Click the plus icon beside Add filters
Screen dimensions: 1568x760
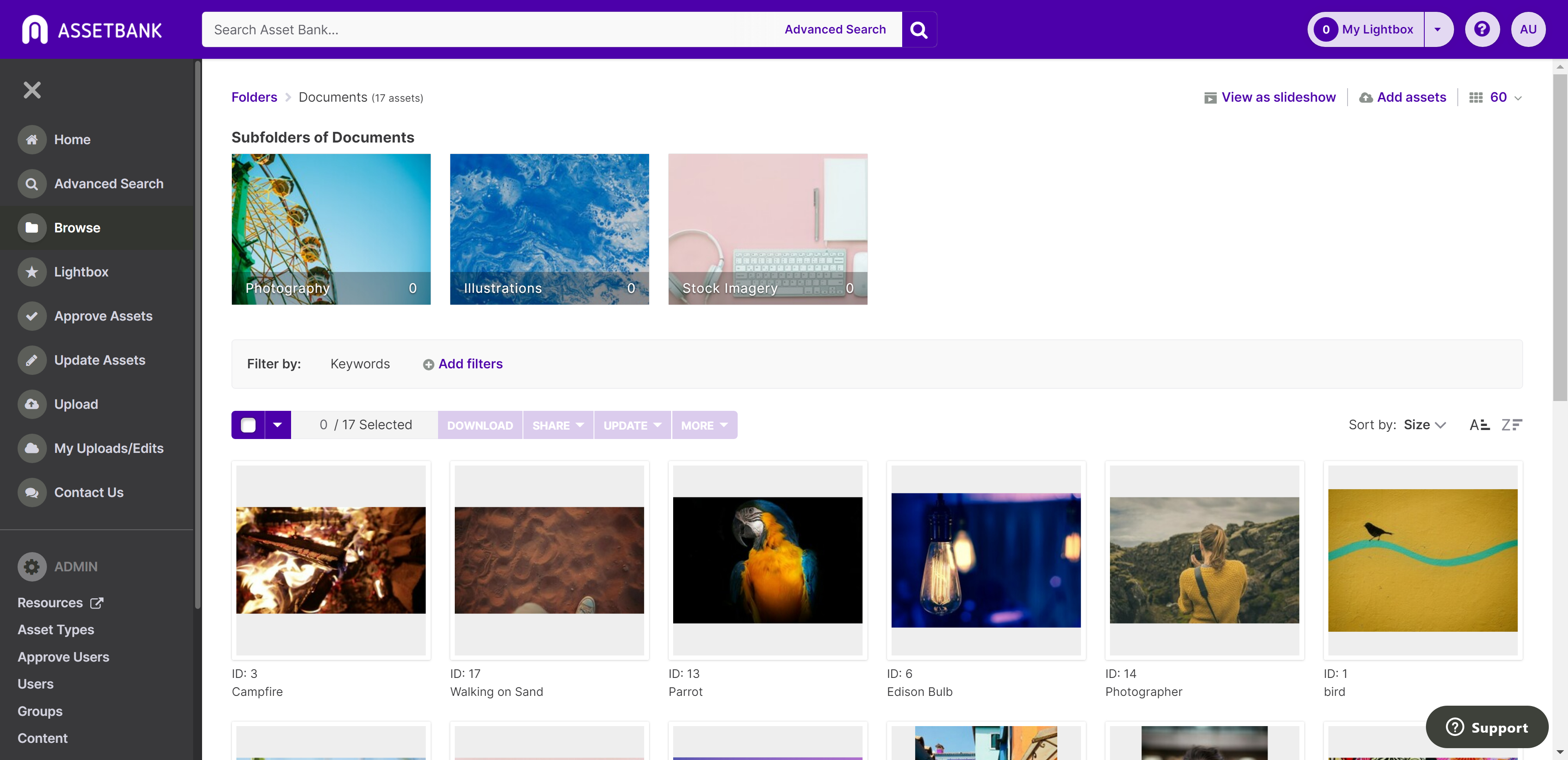[x=429, y=365]
